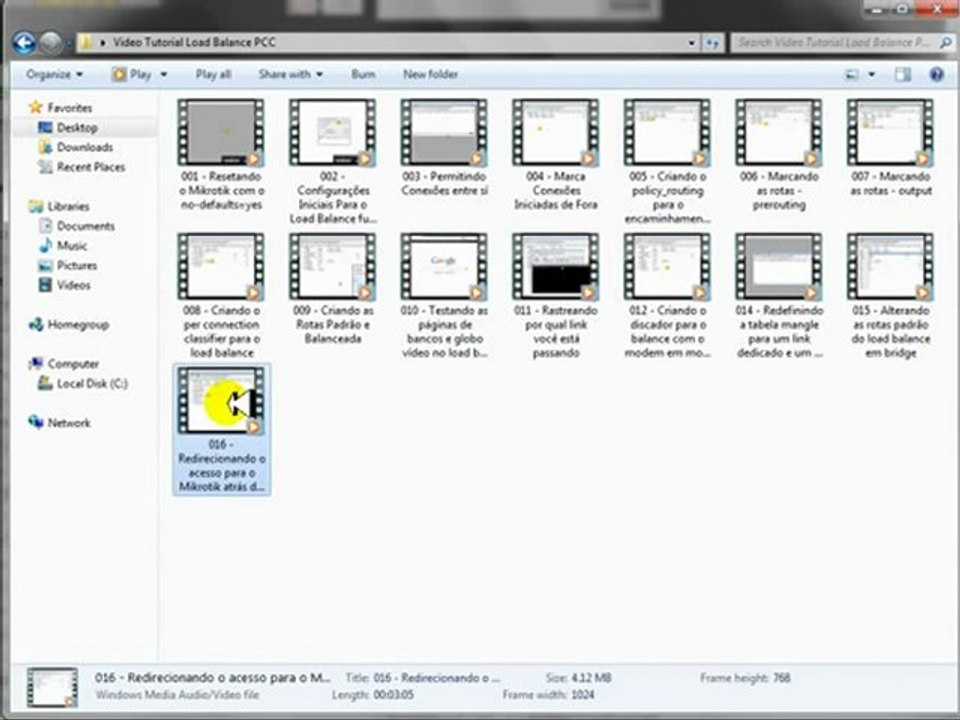Select video 010 - Testando as páginas
The image size is (960, 720).
click(x=444, y=296)
